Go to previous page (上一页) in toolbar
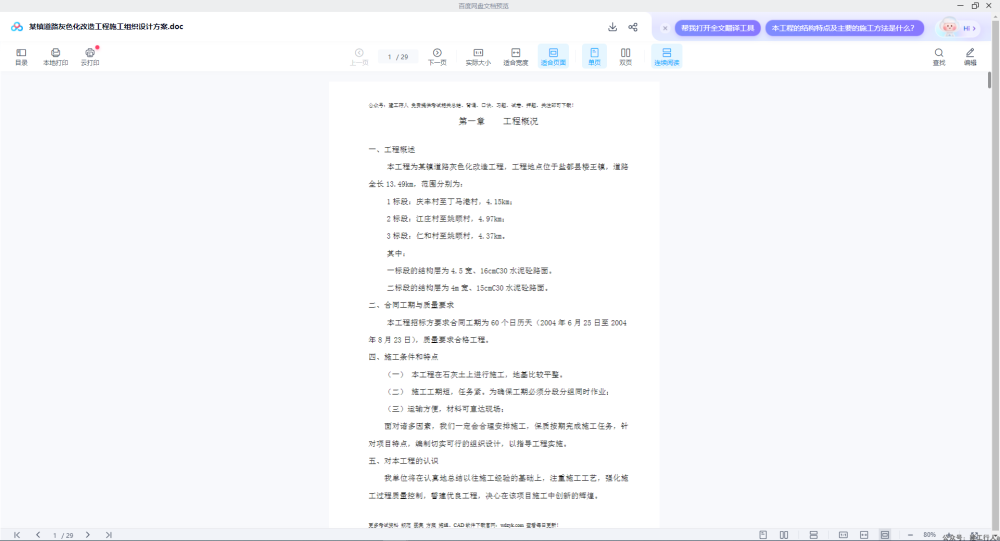1000x541 pixels. pyautogui.click(x=359, y=56)
